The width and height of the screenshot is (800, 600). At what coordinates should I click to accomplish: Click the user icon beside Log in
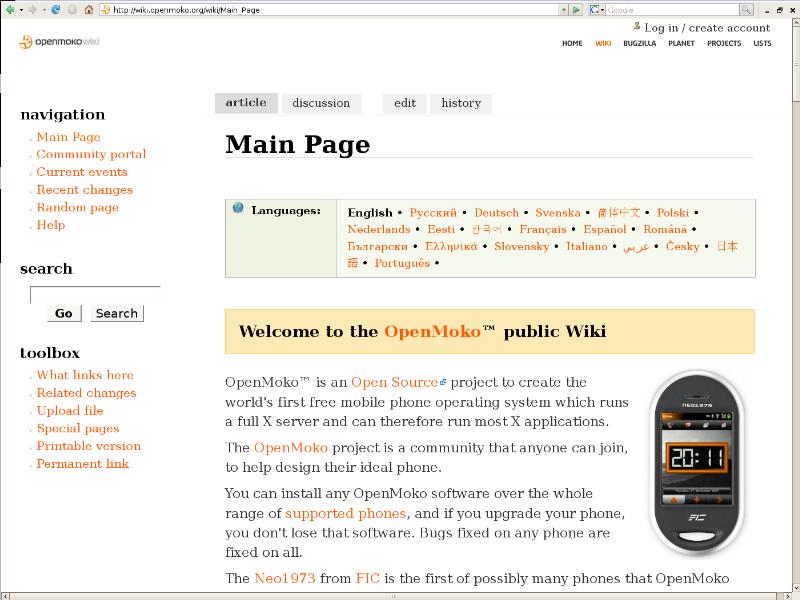[x=637, y=26]
